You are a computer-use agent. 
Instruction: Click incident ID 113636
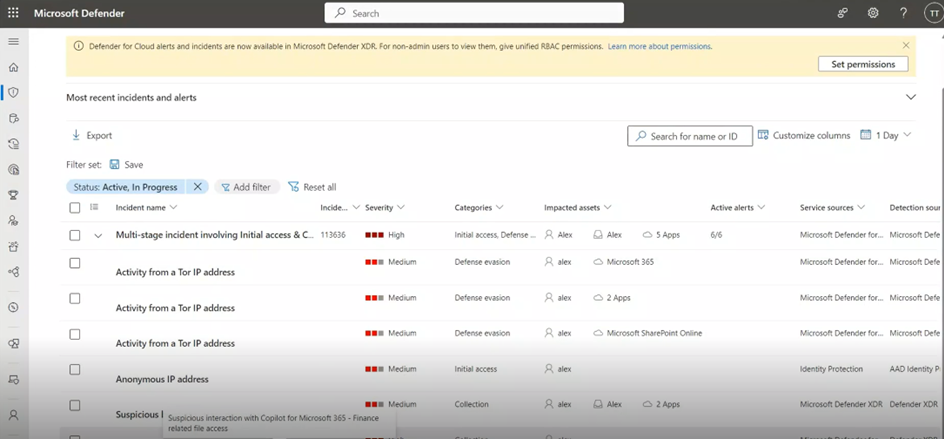coord(333,235)
